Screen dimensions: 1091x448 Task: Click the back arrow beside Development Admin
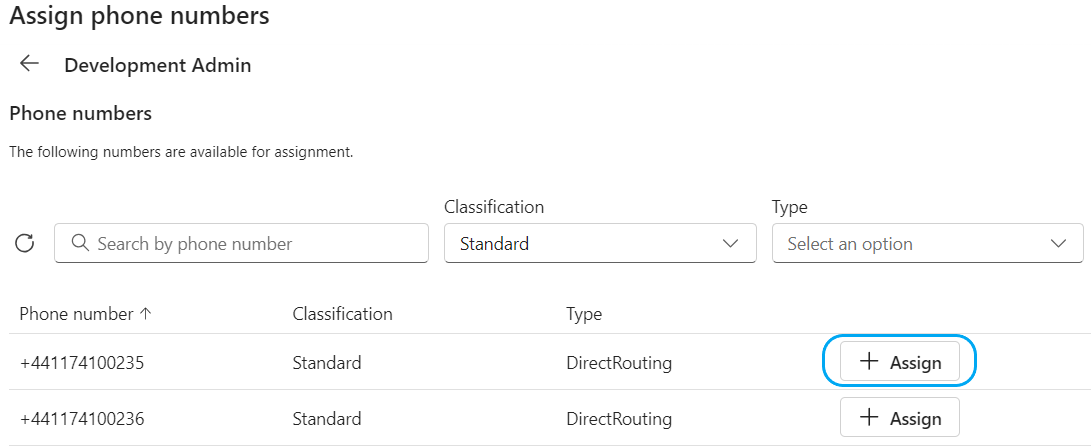pos(29,64)
